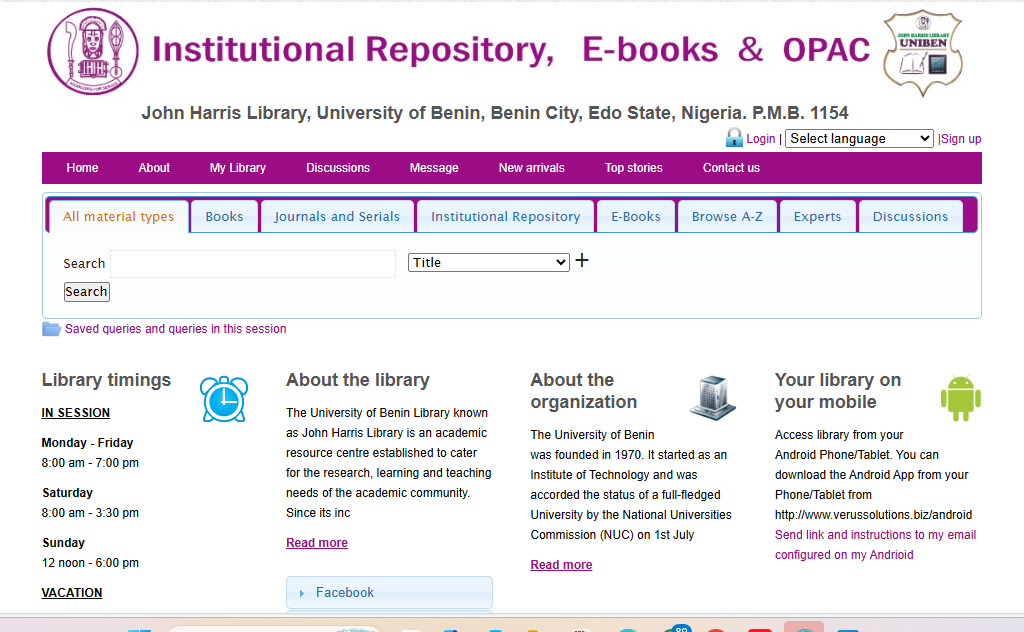
Task: Click the building icon by About the organization
Action: [x=712, y=397]
